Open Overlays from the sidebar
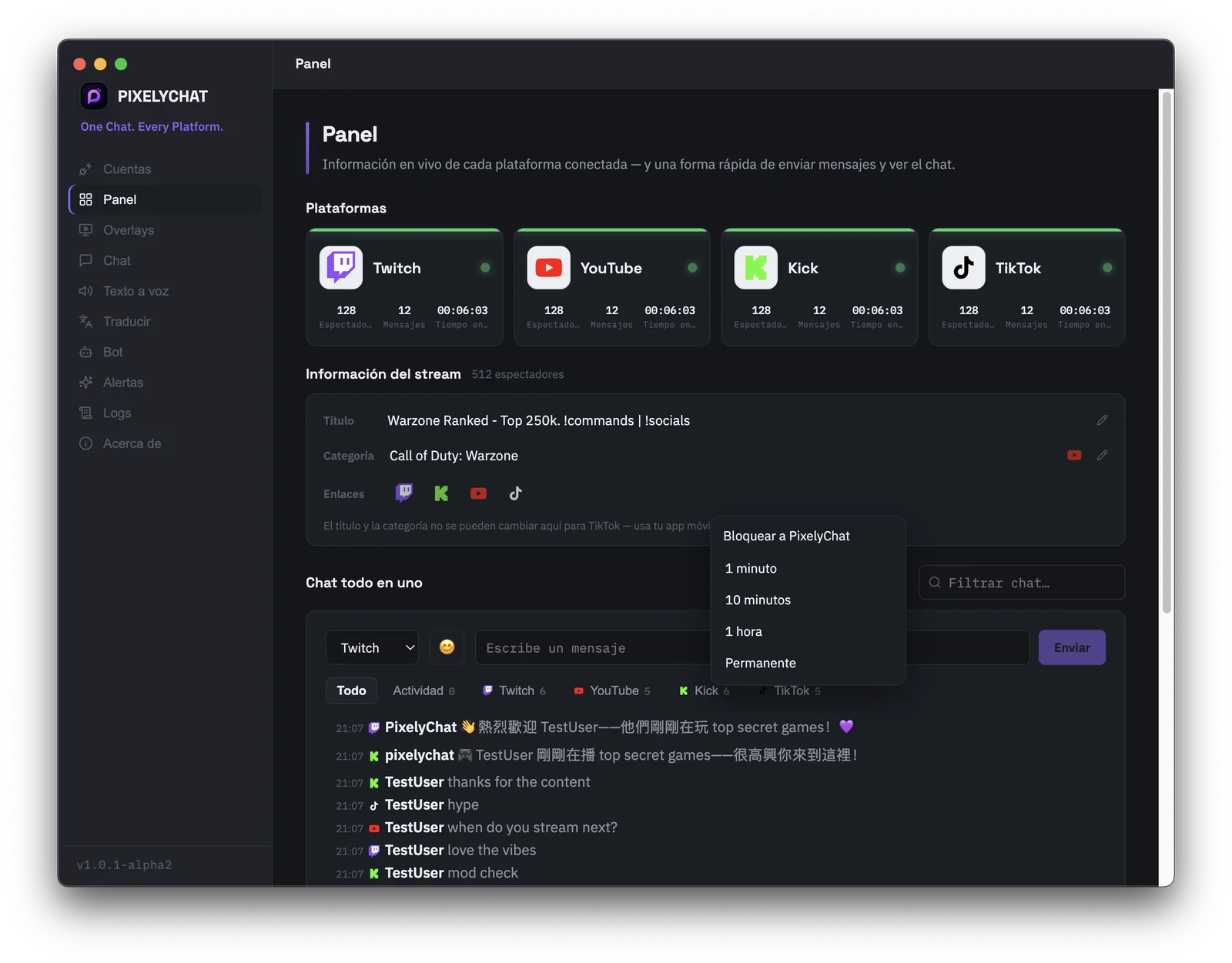Viewport: 1232px width, 963px height. pos(165,230)
